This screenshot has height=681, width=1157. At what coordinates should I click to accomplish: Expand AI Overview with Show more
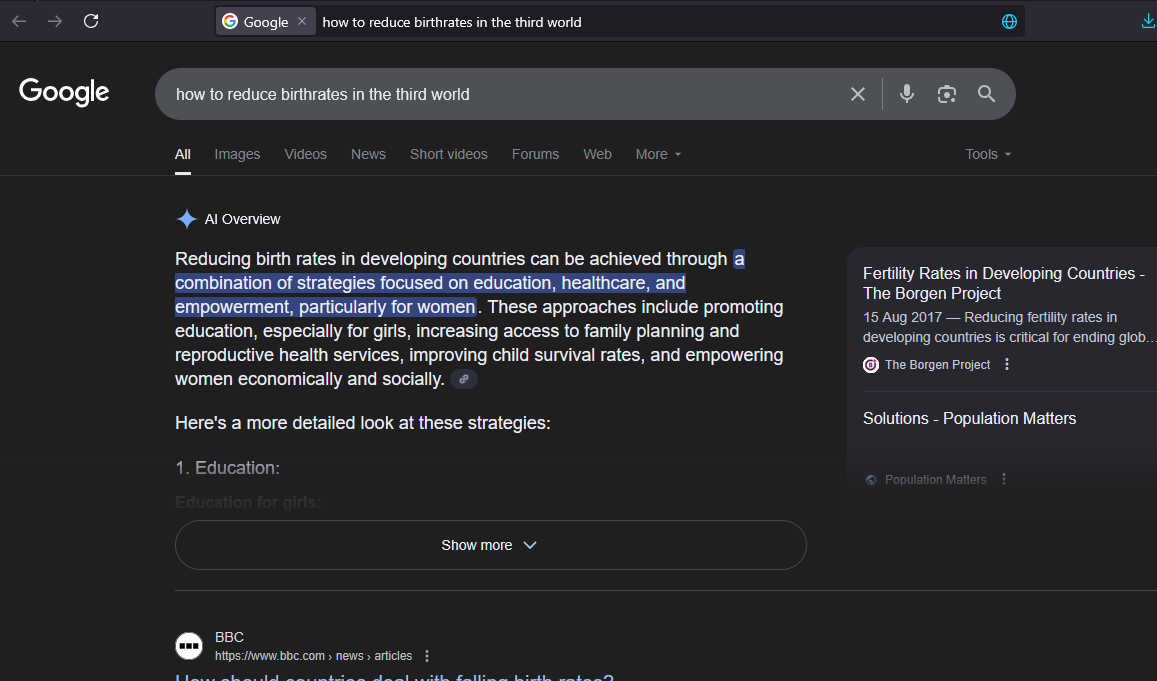tap(491, 545)
